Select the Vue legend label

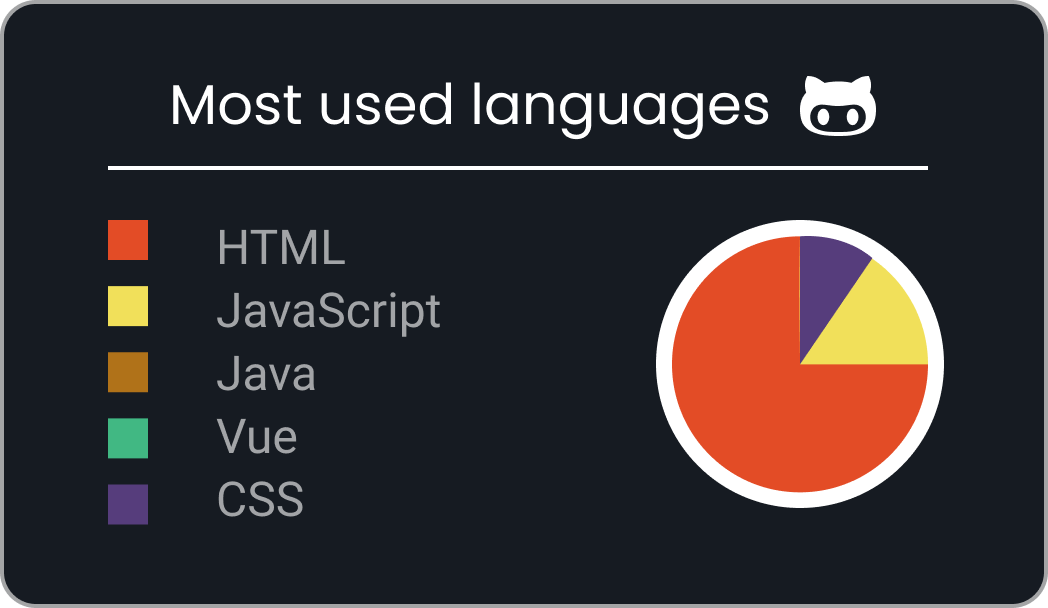(257, 436)
